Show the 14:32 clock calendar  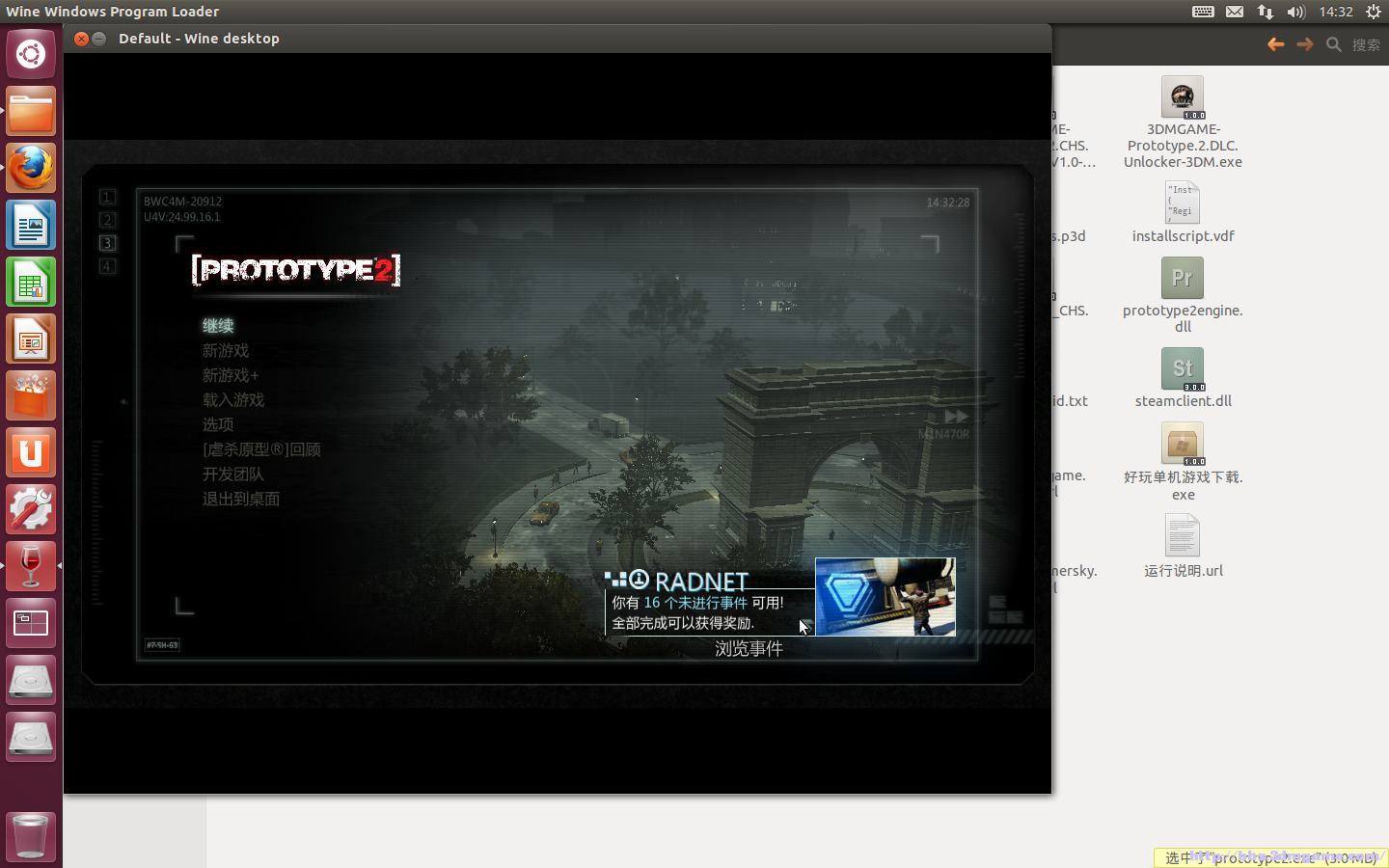click(1336, 12)
